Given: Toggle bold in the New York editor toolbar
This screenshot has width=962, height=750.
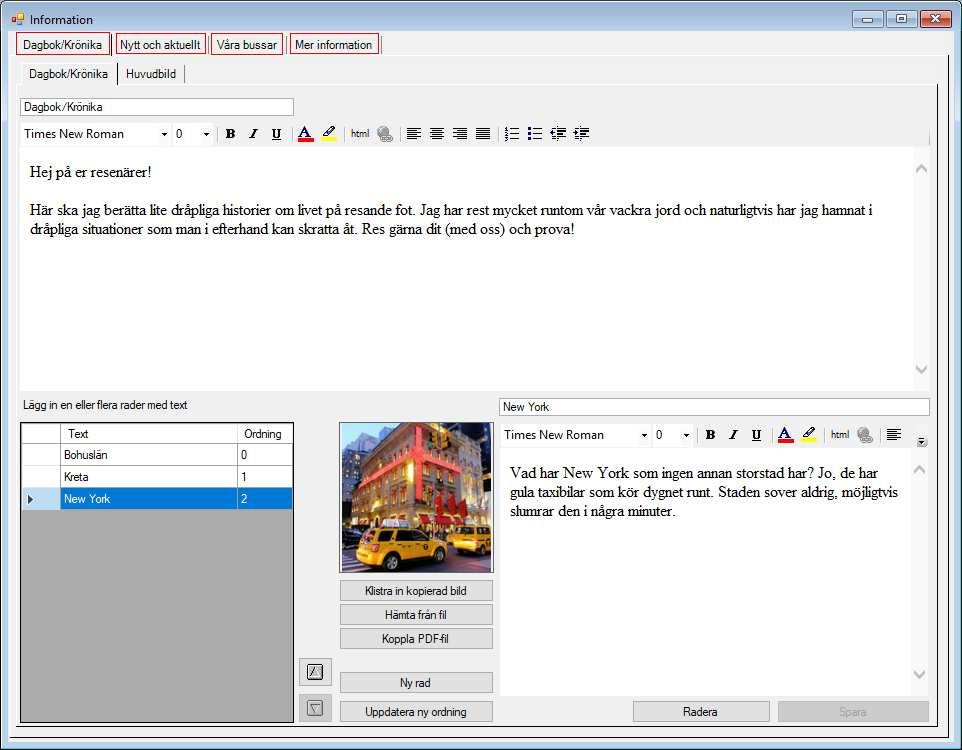Looking at the screenshot, I should [x=710, y=435].
